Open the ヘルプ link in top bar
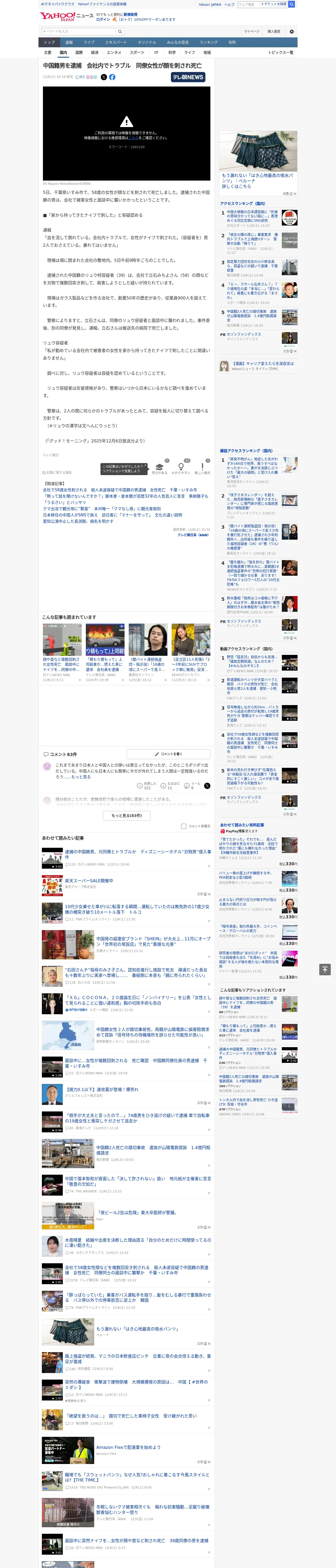Image resolution: width=336 pixels, height=1568 pixels. [229, 4]
